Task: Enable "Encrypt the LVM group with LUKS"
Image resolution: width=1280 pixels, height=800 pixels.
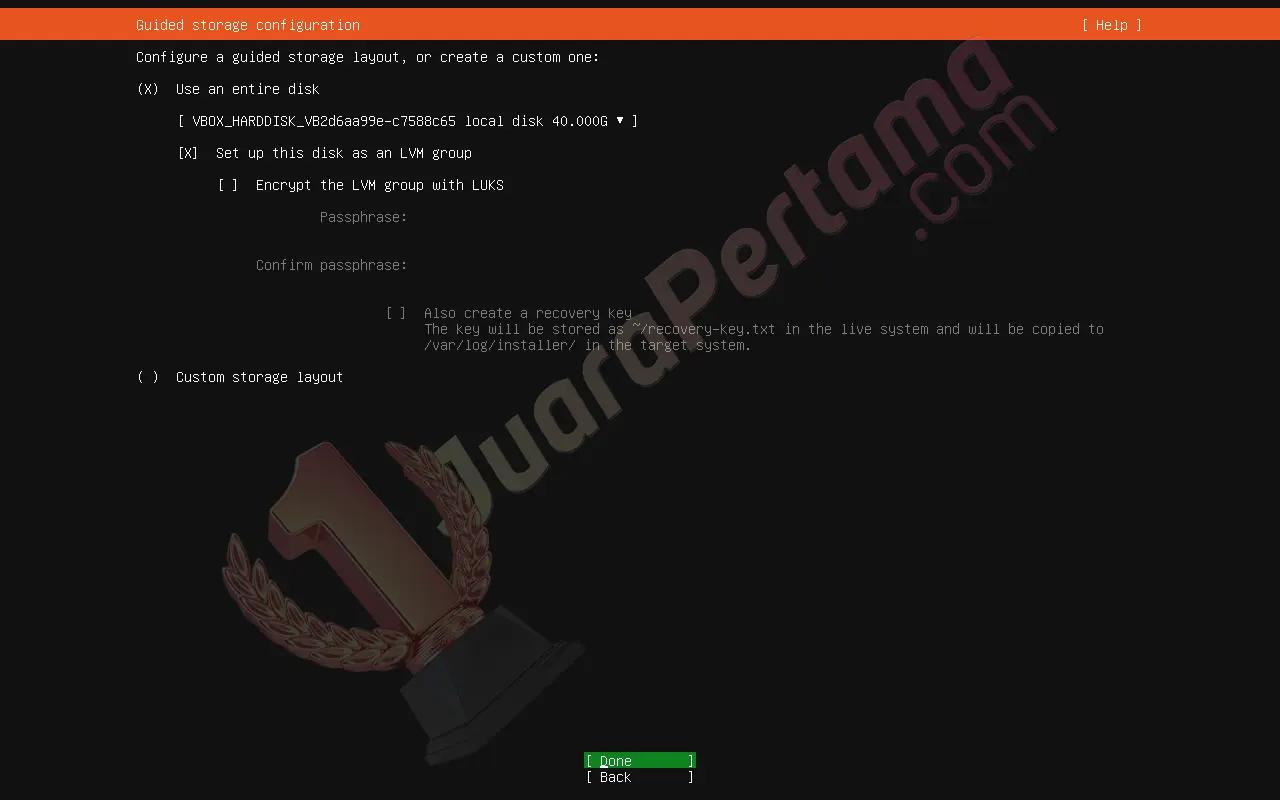Action: pyautogui.click(x=228, y=185)
